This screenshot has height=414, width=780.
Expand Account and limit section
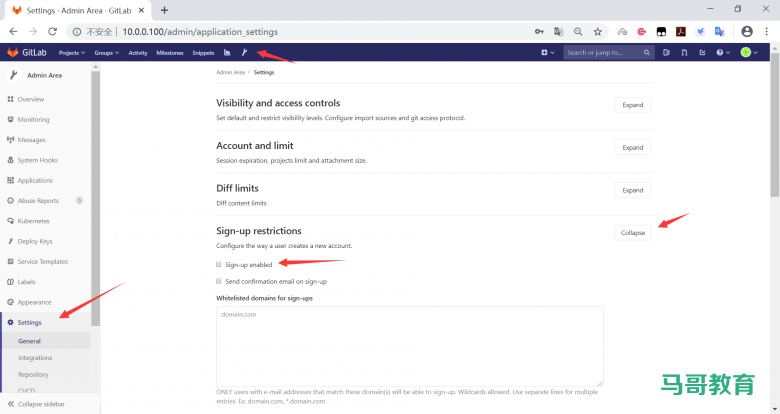[x=632, y=148]
